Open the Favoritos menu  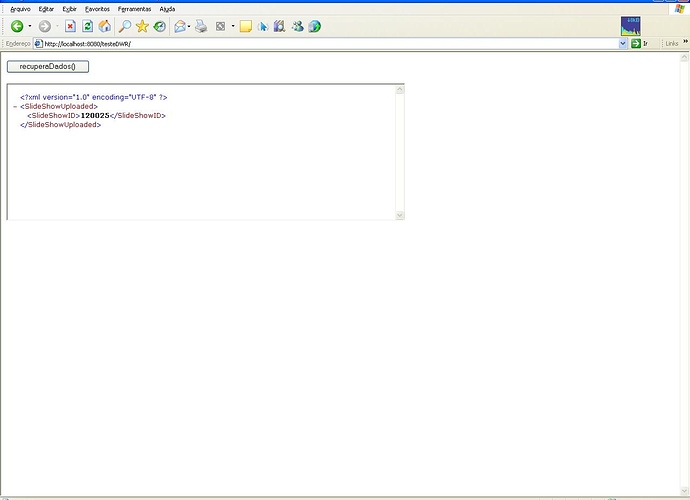97,9
